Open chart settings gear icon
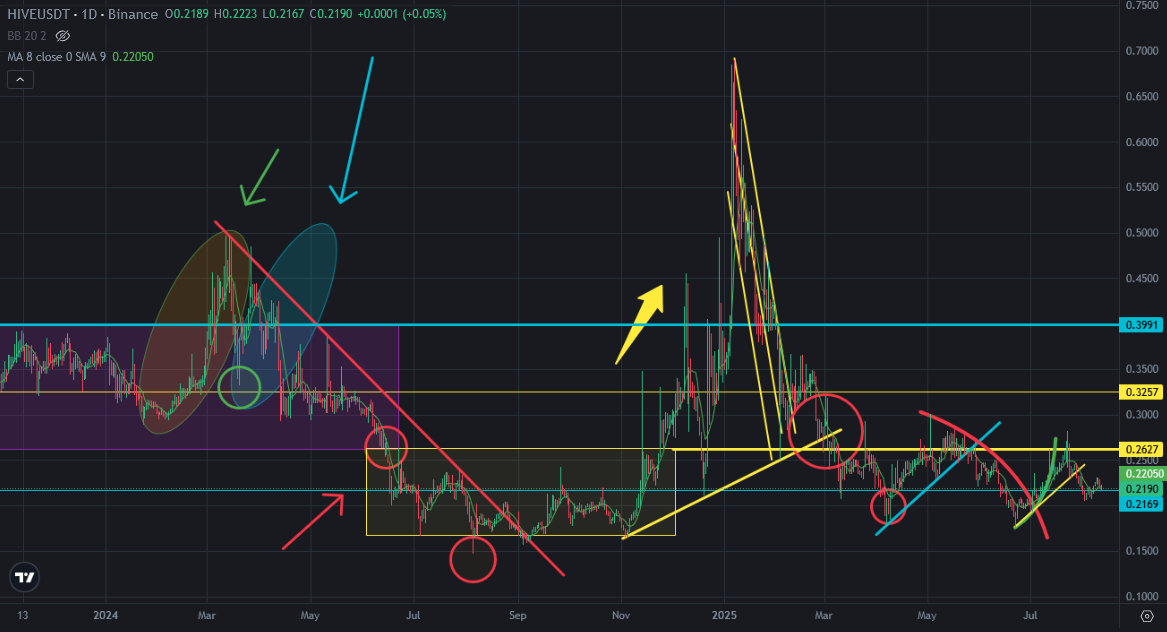The height and width of the screenshot is (632, 1167). click(1147, 616)
